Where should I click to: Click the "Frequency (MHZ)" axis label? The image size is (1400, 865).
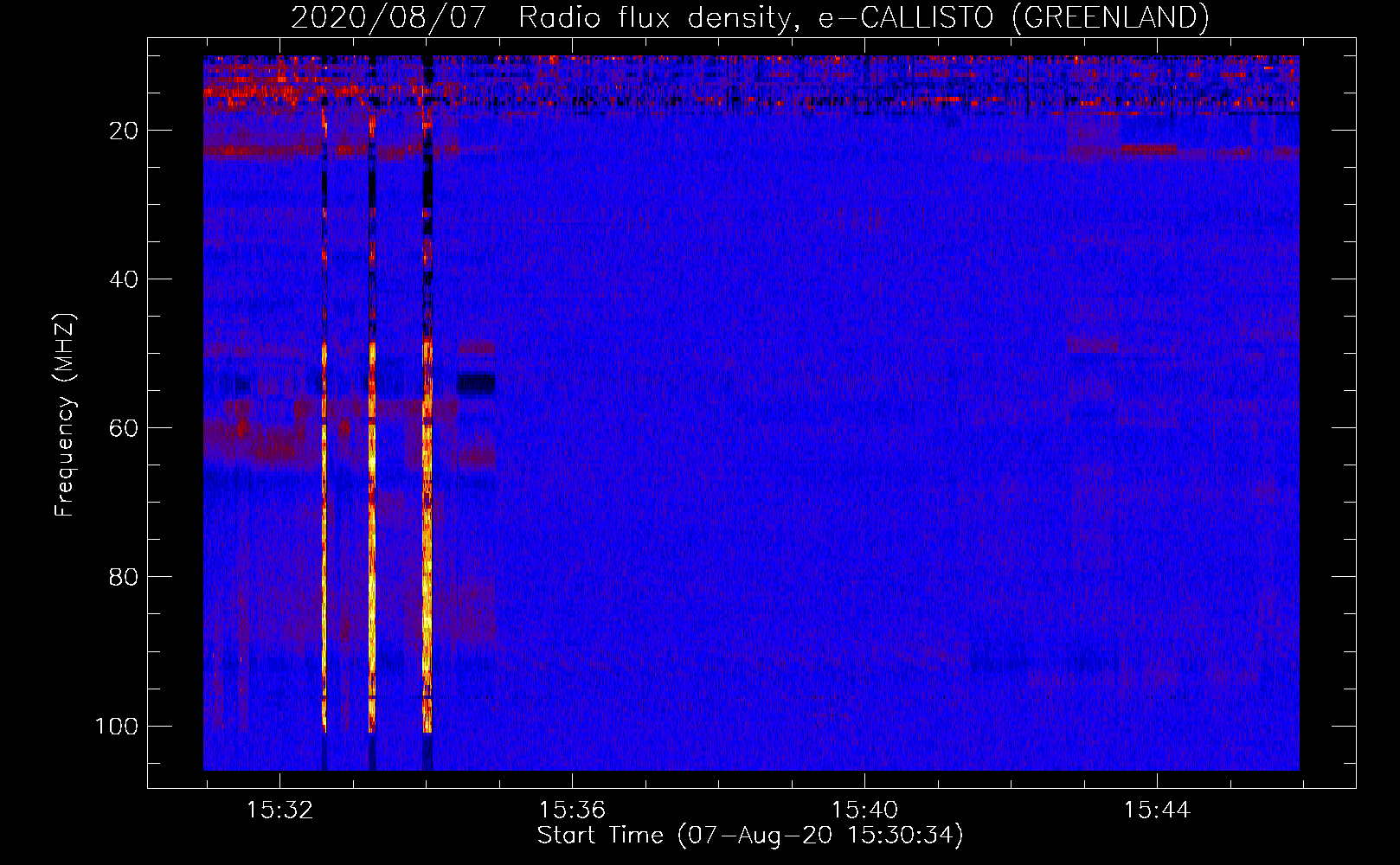(x=65, y=414)
